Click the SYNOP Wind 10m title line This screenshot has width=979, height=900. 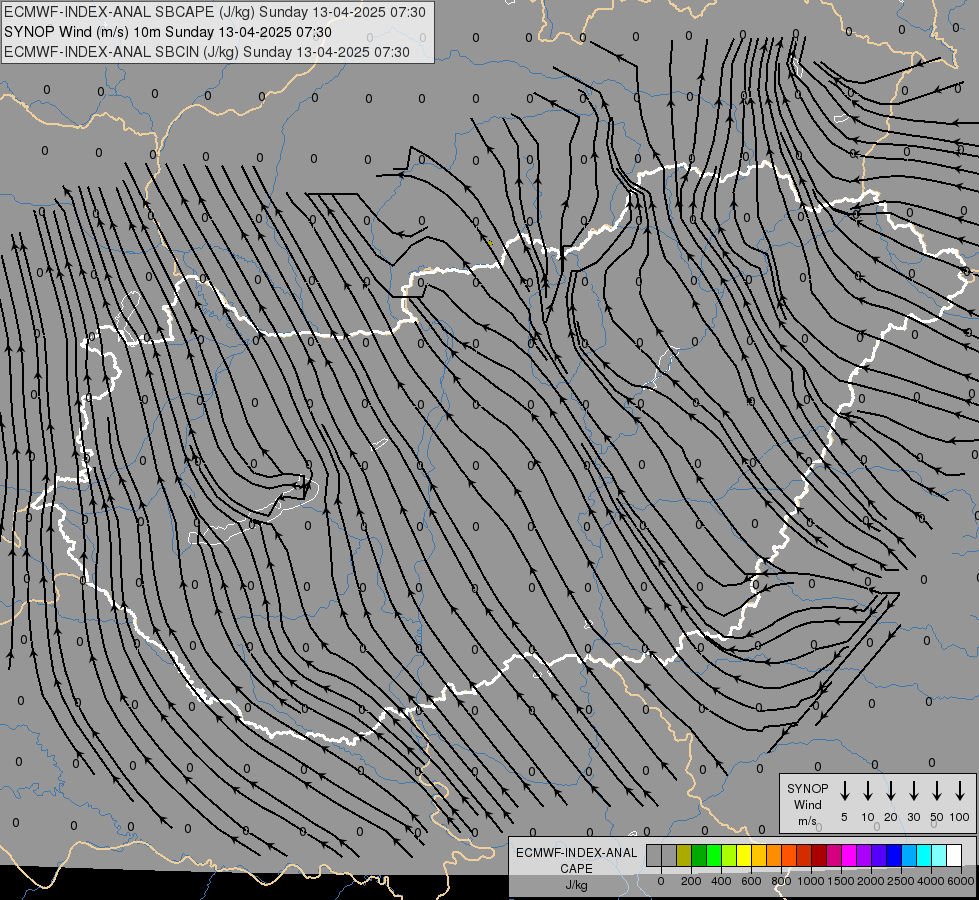pyautogui.click(x=168, y=32)
